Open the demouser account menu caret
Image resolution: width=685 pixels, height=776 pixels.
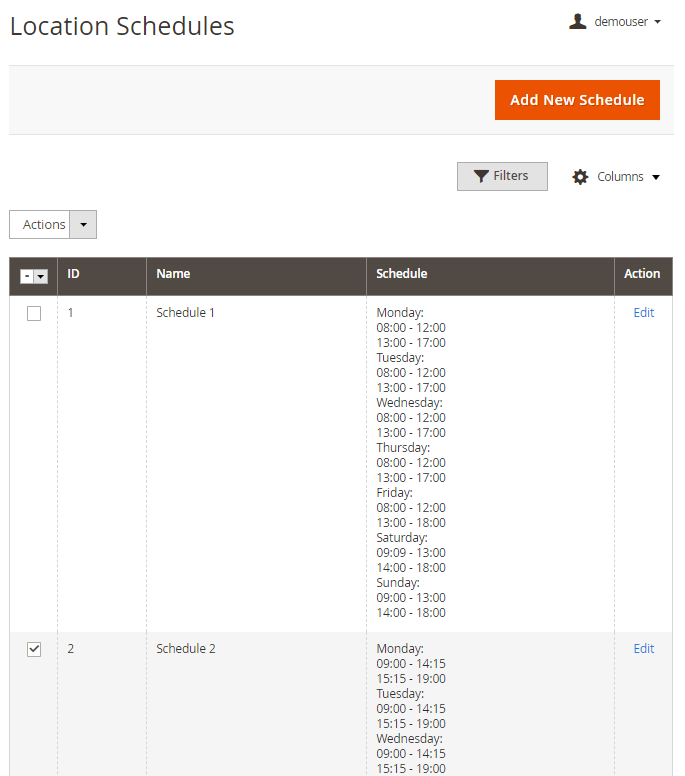pyautogui.click(x=657, y=22)
